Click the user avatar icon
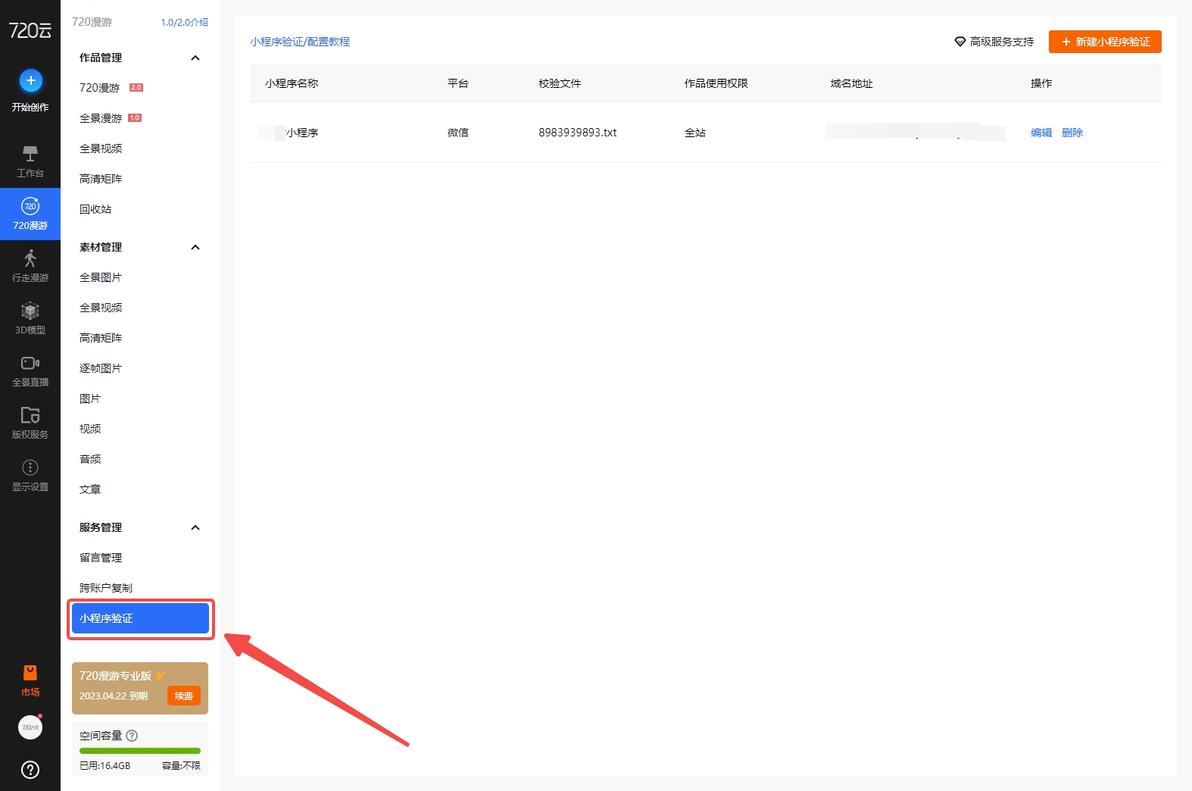 [x=30, y=727]
